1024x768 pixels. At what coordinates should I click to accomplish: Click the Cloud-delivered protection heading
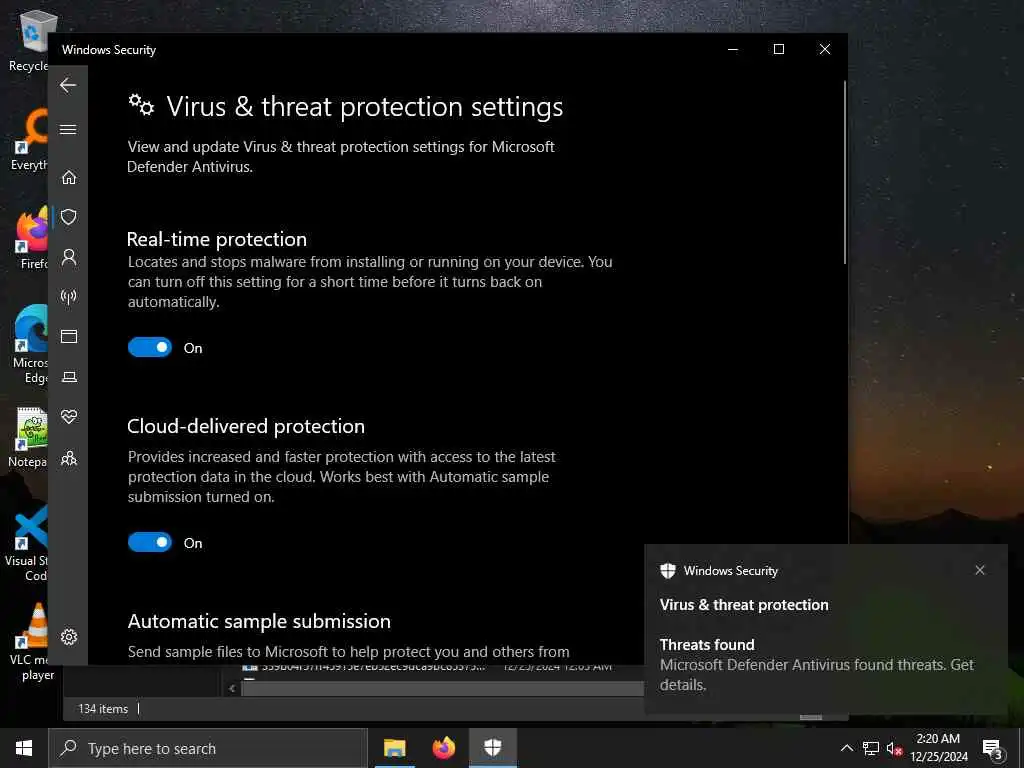[x=246, y=426]
